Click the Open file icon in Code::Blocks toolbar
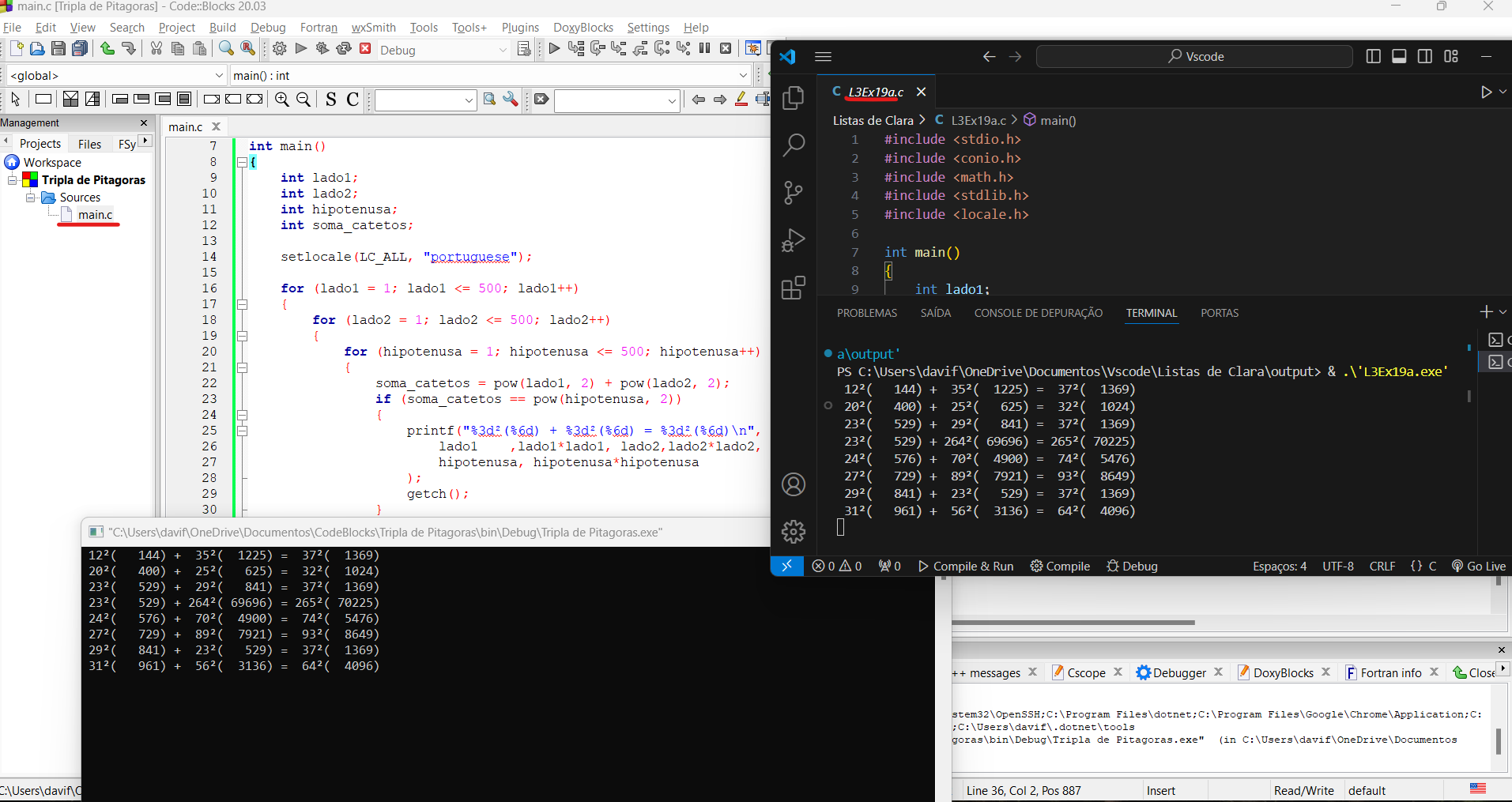 point(37,49)
